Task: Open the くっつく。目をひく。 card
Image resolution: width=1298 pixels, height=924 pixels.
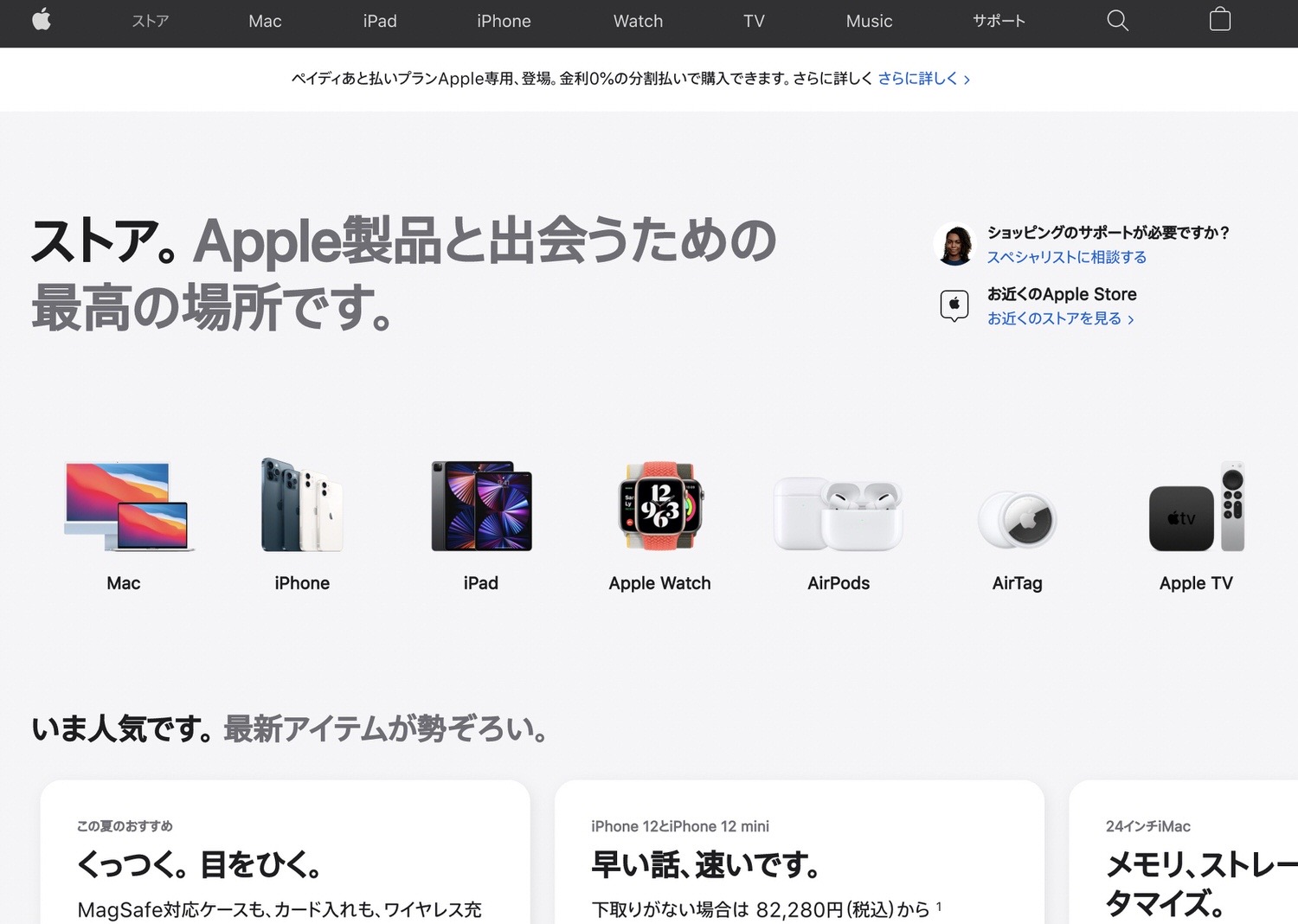Action: 286,852
